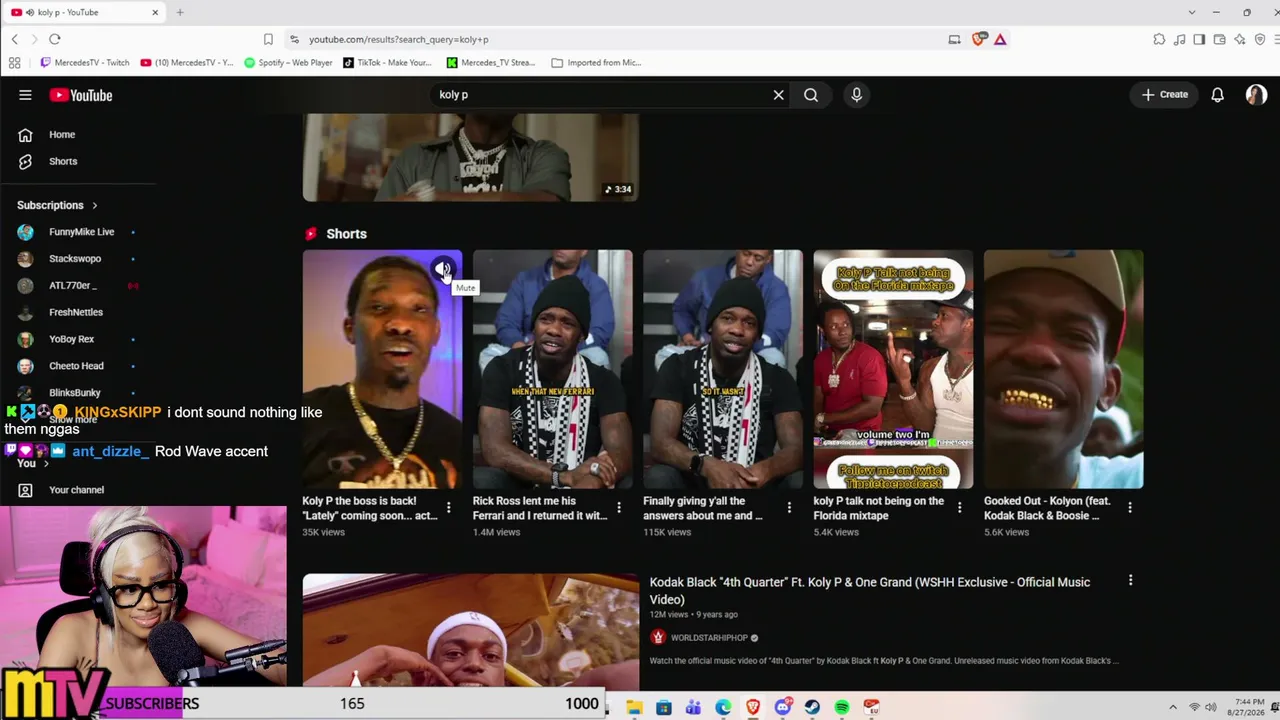Go back with the browser back arrow
Image resolution: width=1280 pixels, height=720 pixels.
click(x=15, y=39)
